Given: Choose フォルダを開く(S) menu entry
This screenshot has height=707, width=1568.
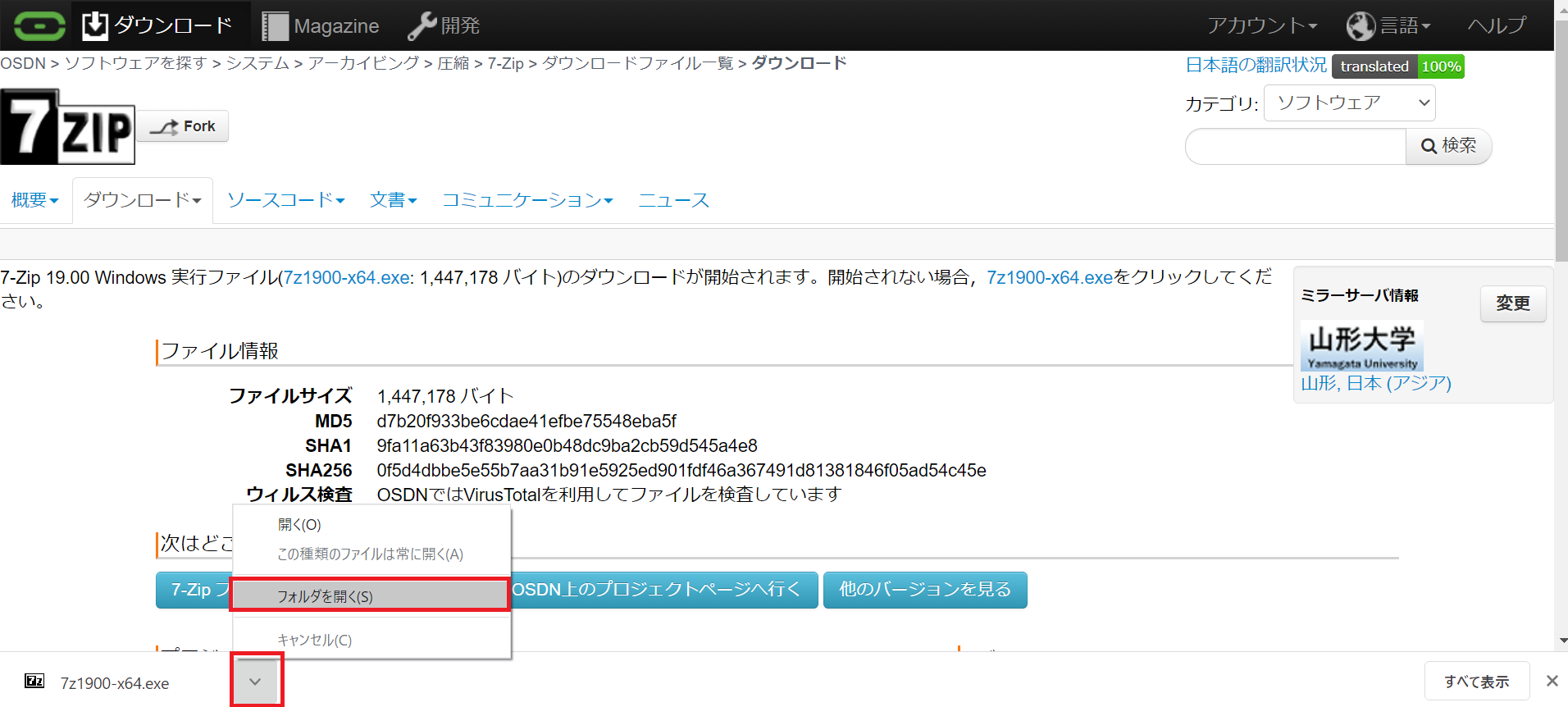Looking at the screenshot, I should 370,596.
